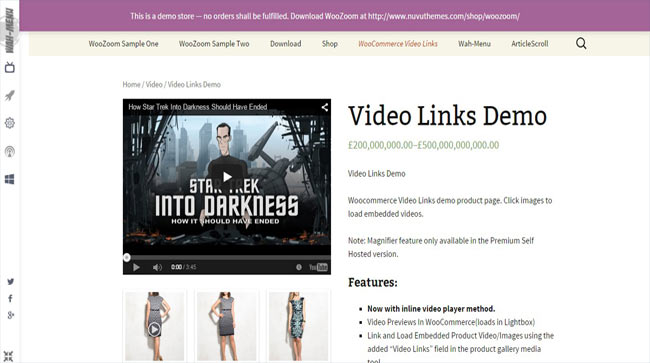Image resolution: width=650 pixels, height=363 pixels.
Task: Open the Facebook icon in sidebar
Action: pos(10,298)
